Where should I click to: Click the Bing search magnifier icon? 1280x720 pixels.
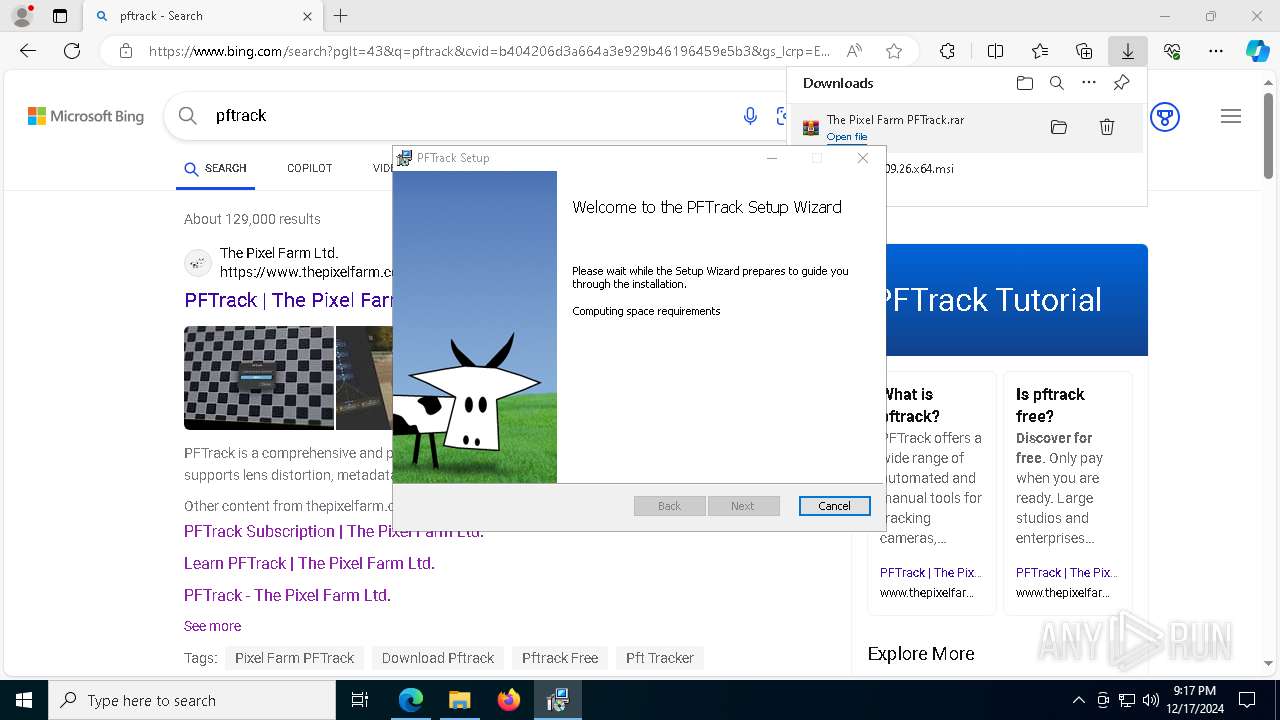[187, 116]
